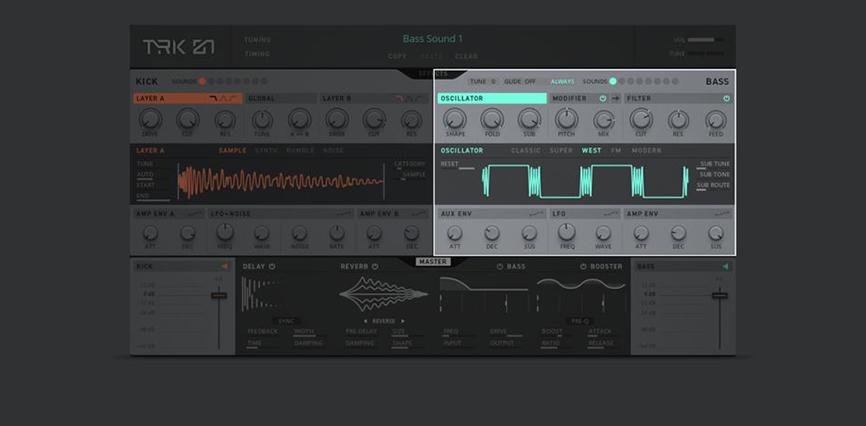The image size is (866, 426).
Task: Open the Bass AMP ENV curve selector
Action: [x=722, y=214]
